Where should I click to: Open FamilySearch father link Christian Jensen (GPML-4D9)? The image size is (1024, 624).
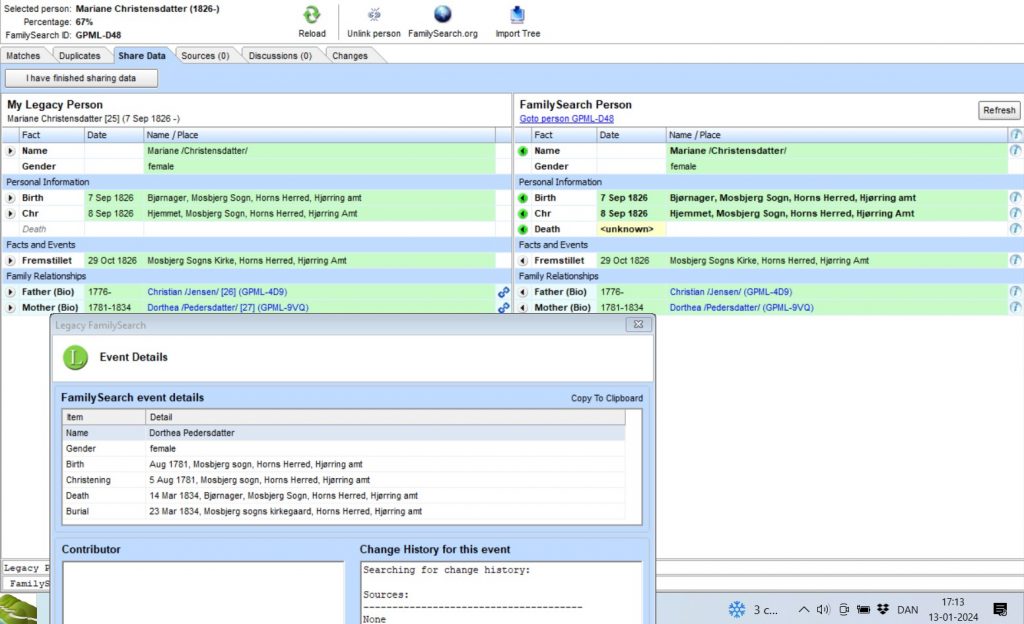click(x=730, y=292)
